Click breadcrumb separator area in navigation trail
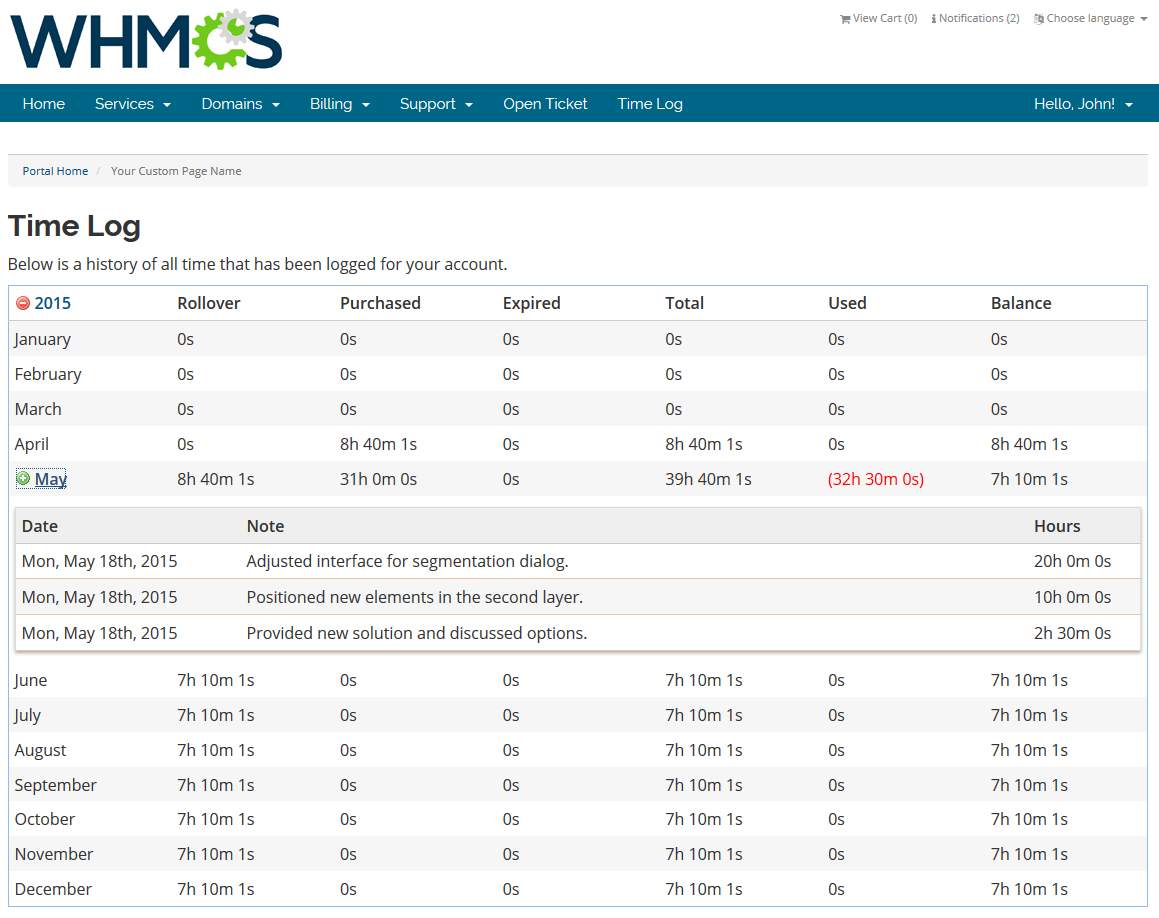 point(98,171)
